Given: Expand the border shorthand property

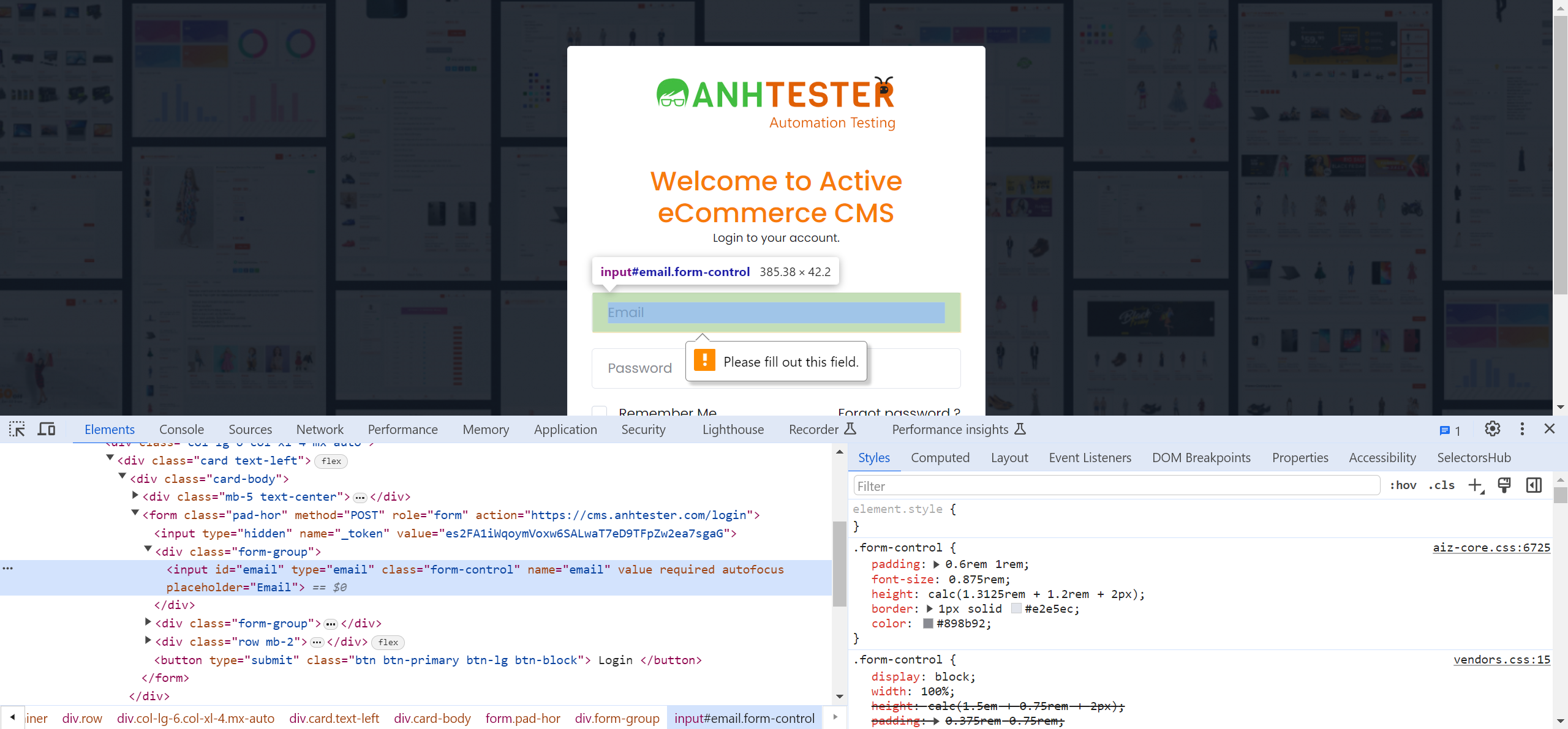Looking at the screenshot, I should point(930,609).
